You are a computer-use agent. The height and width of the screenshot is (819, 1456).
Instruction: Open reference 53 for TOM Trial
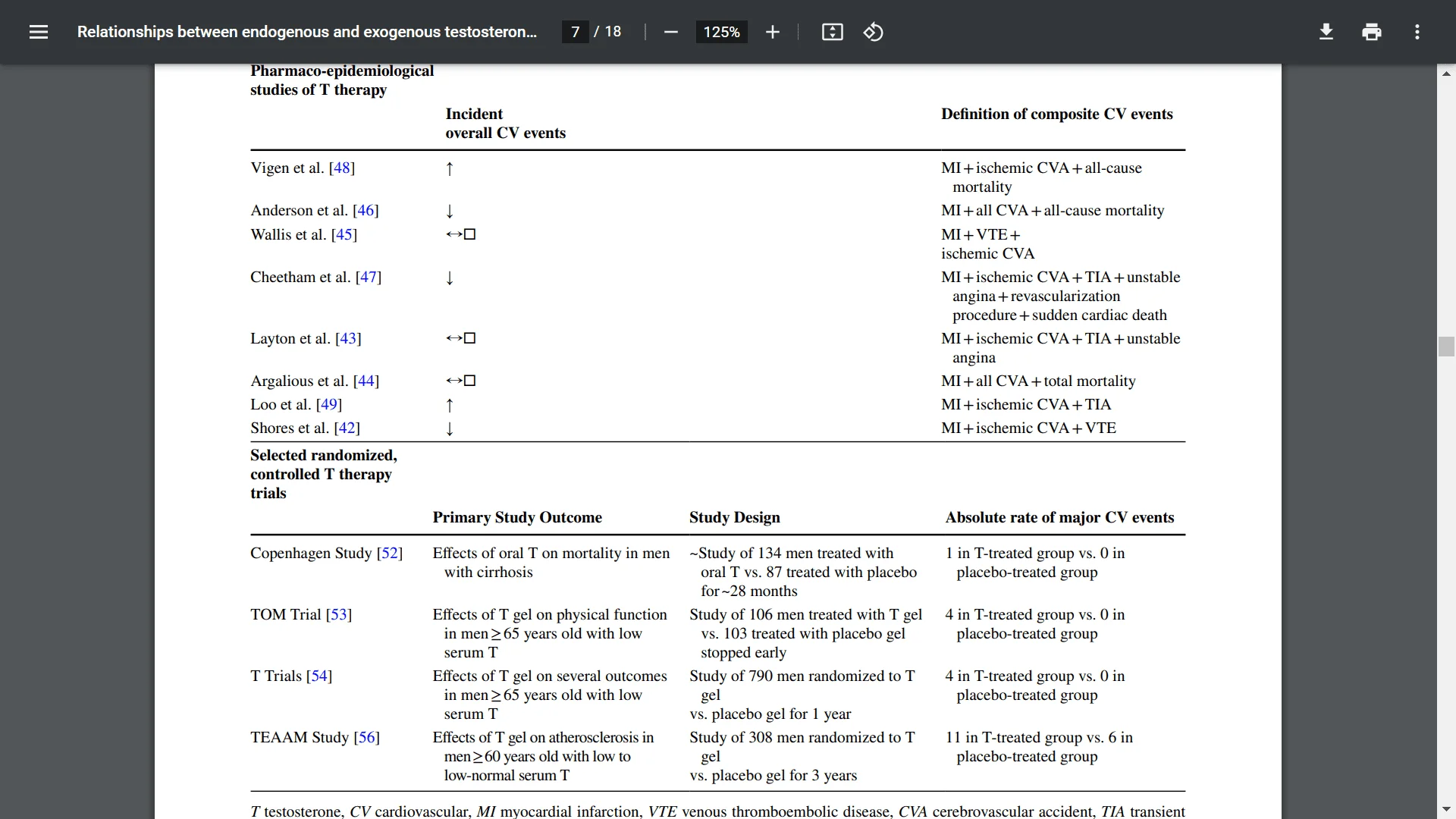point(339,614)
